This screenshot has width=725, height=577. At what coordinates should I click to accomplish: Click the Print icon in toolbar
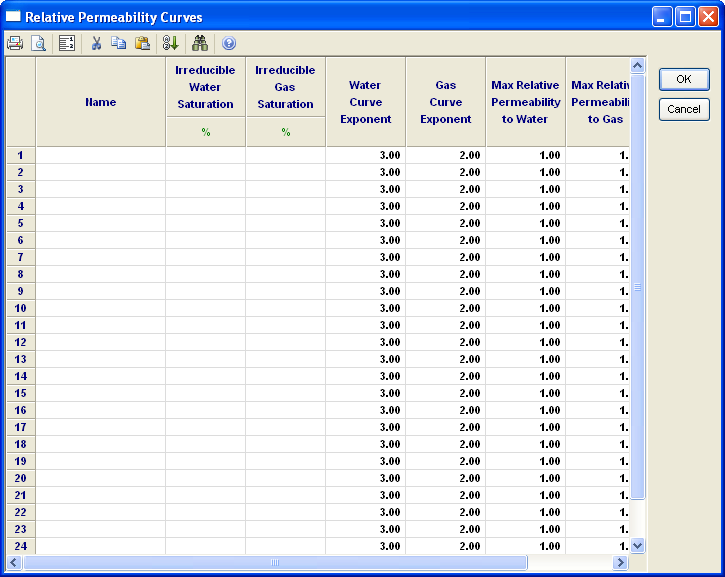pos(15,43)
